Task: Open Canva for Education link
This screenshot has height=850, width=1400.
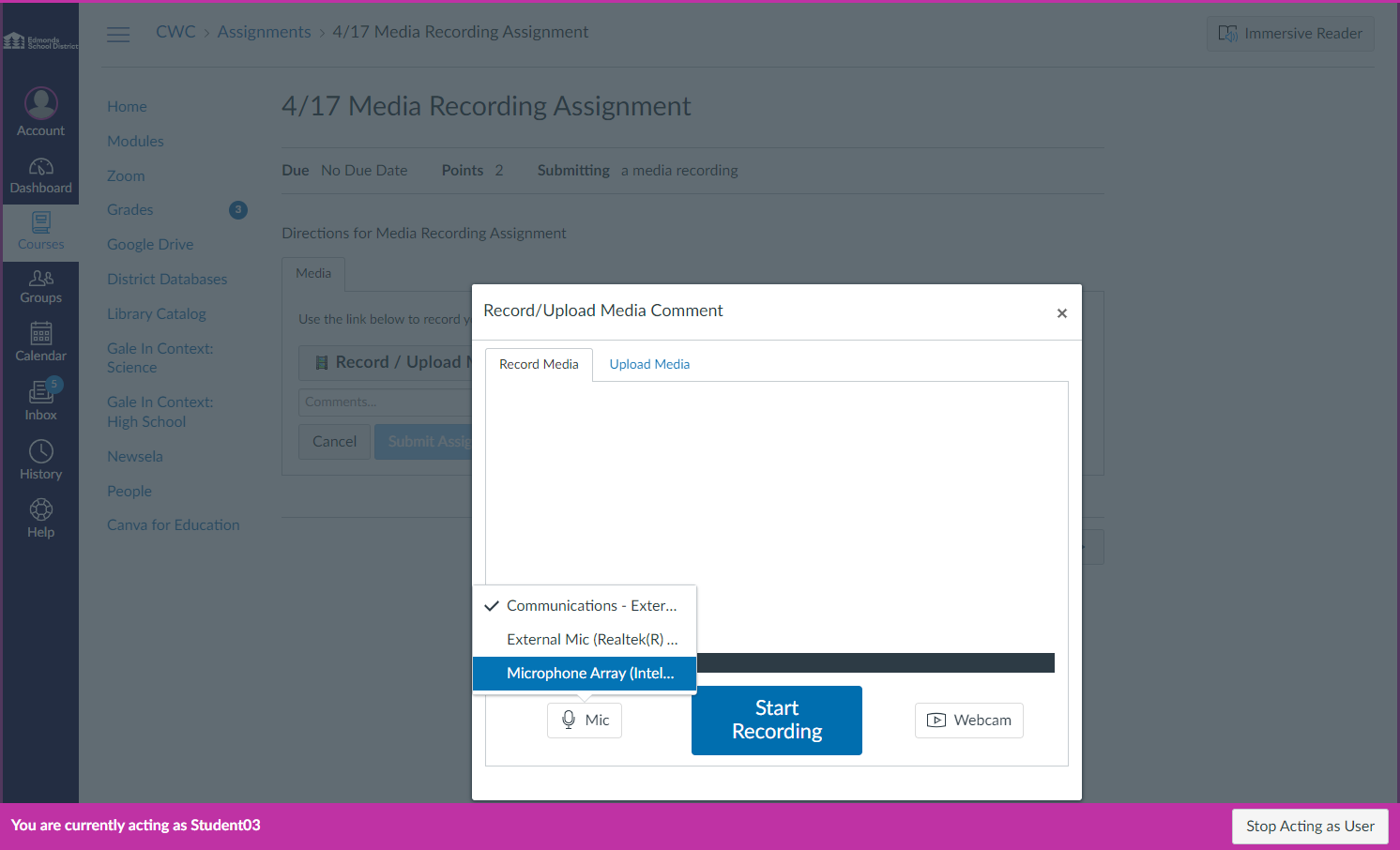Action: (174, 525)
